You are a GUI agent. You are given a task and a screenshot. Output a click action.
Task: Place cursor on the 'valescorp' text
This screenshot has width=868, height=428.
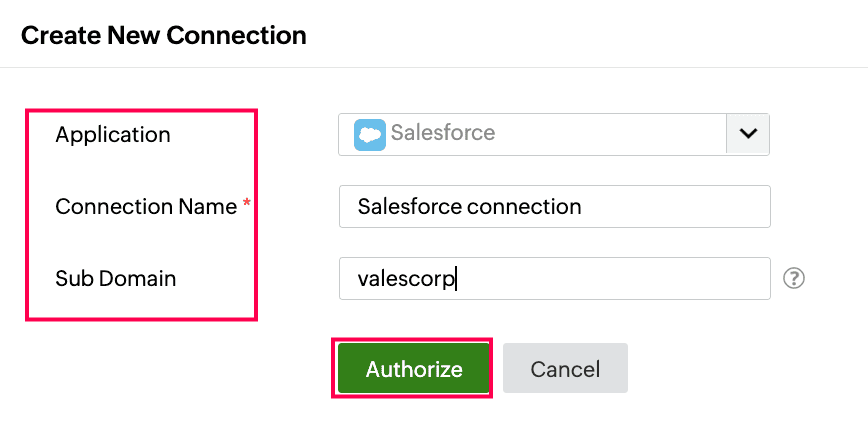[406, 279]
